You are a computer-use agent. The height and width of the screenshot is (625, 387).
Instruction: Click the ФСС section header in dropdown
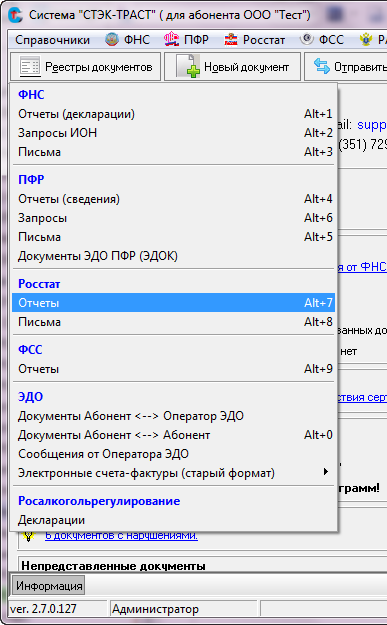click(x=30, y=350)
